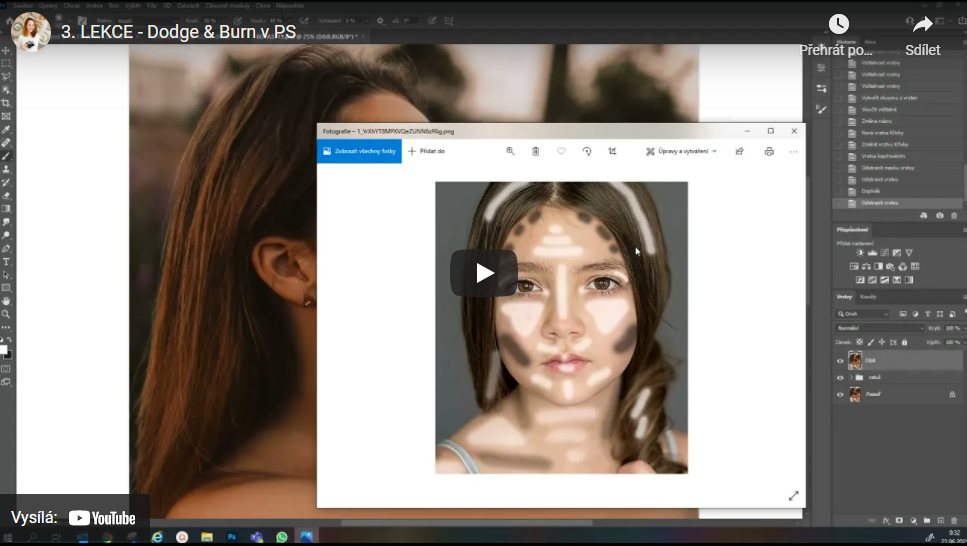Open the Obraz menu
Image resolution: width=967 pixels, height=546 pixels.
(72, 6)
